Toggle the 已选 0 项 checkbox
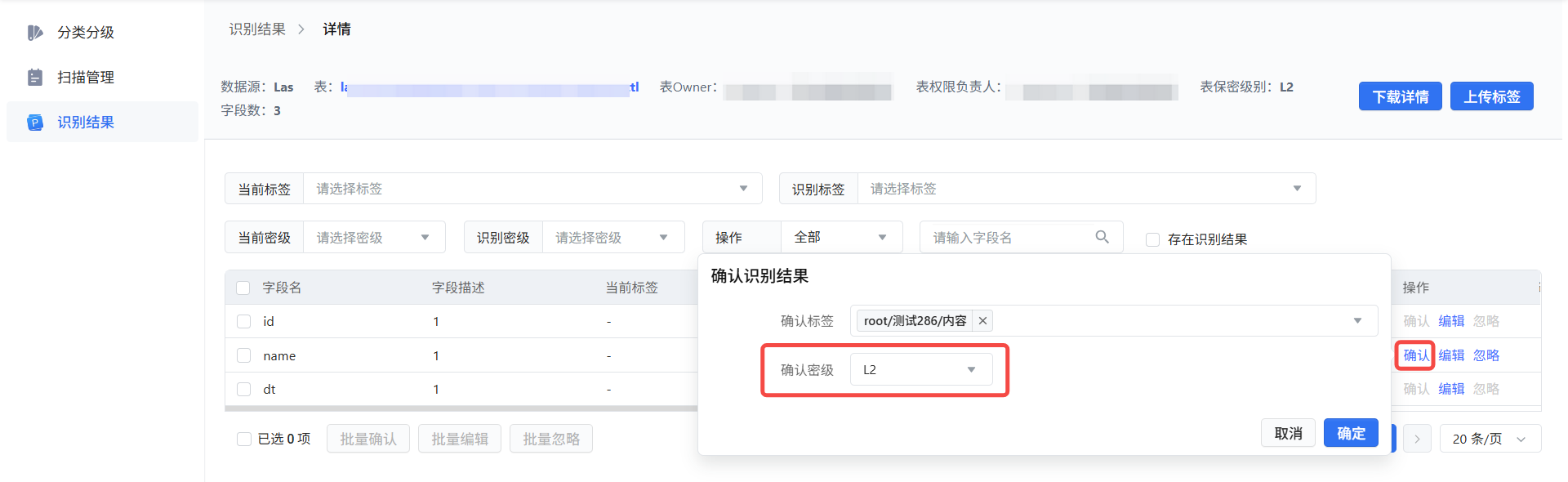Viewport: 1568px width, 482px height. 243,439
